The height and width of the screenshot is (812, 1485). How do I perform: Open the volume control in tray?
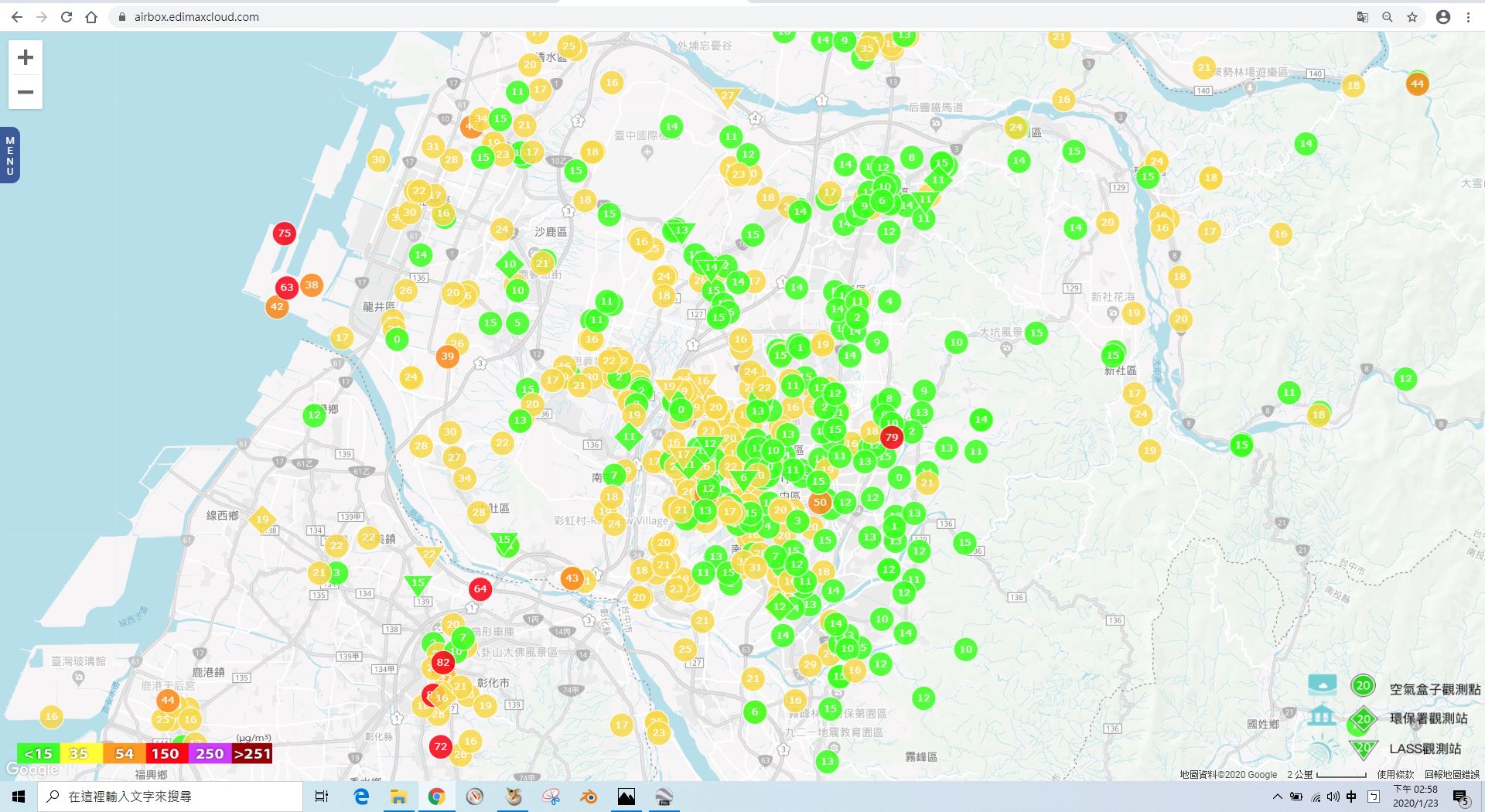click(1333, 797)
